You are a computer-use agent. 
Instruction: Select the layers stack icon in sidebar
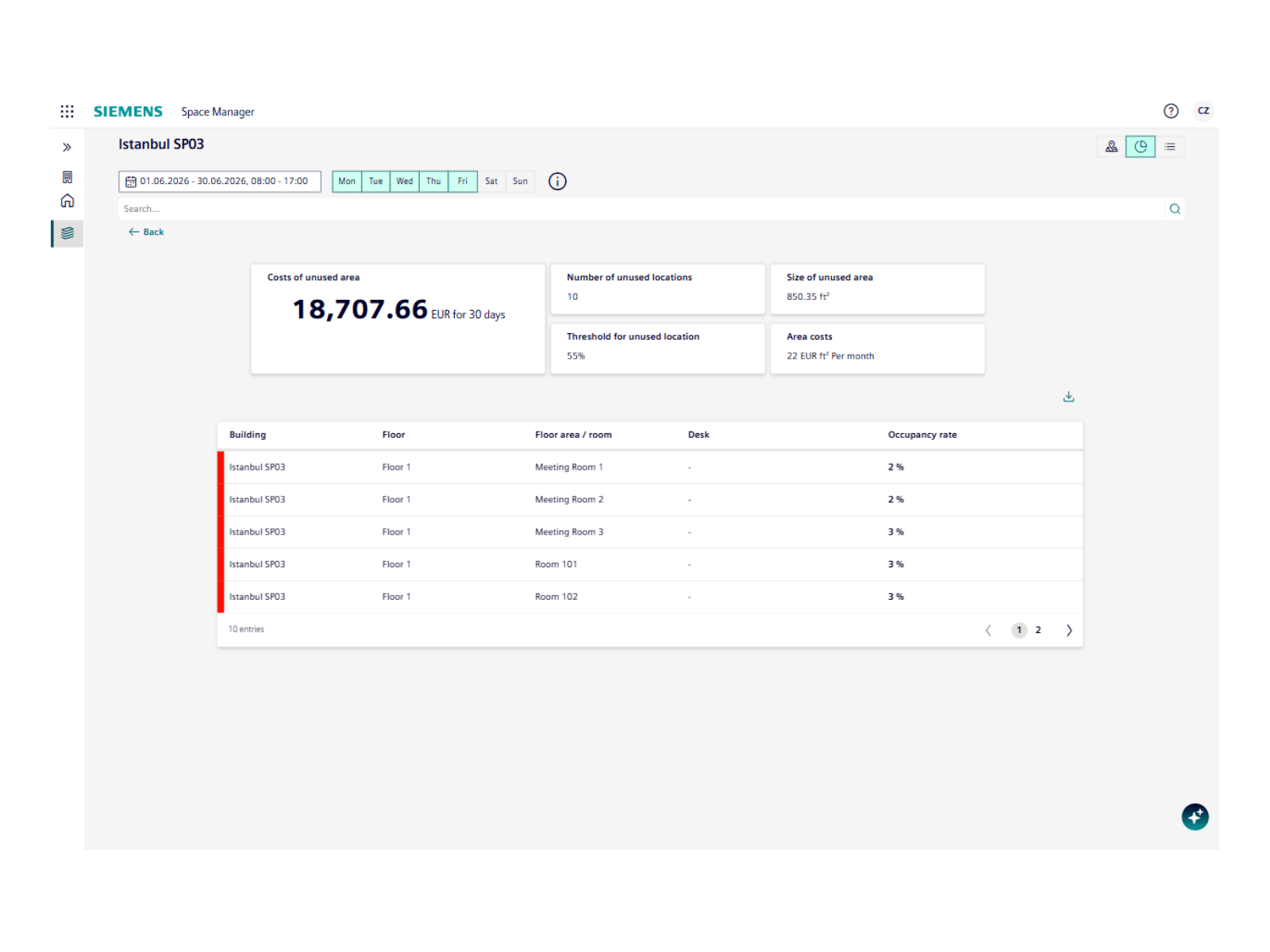[x=67, y=233]
